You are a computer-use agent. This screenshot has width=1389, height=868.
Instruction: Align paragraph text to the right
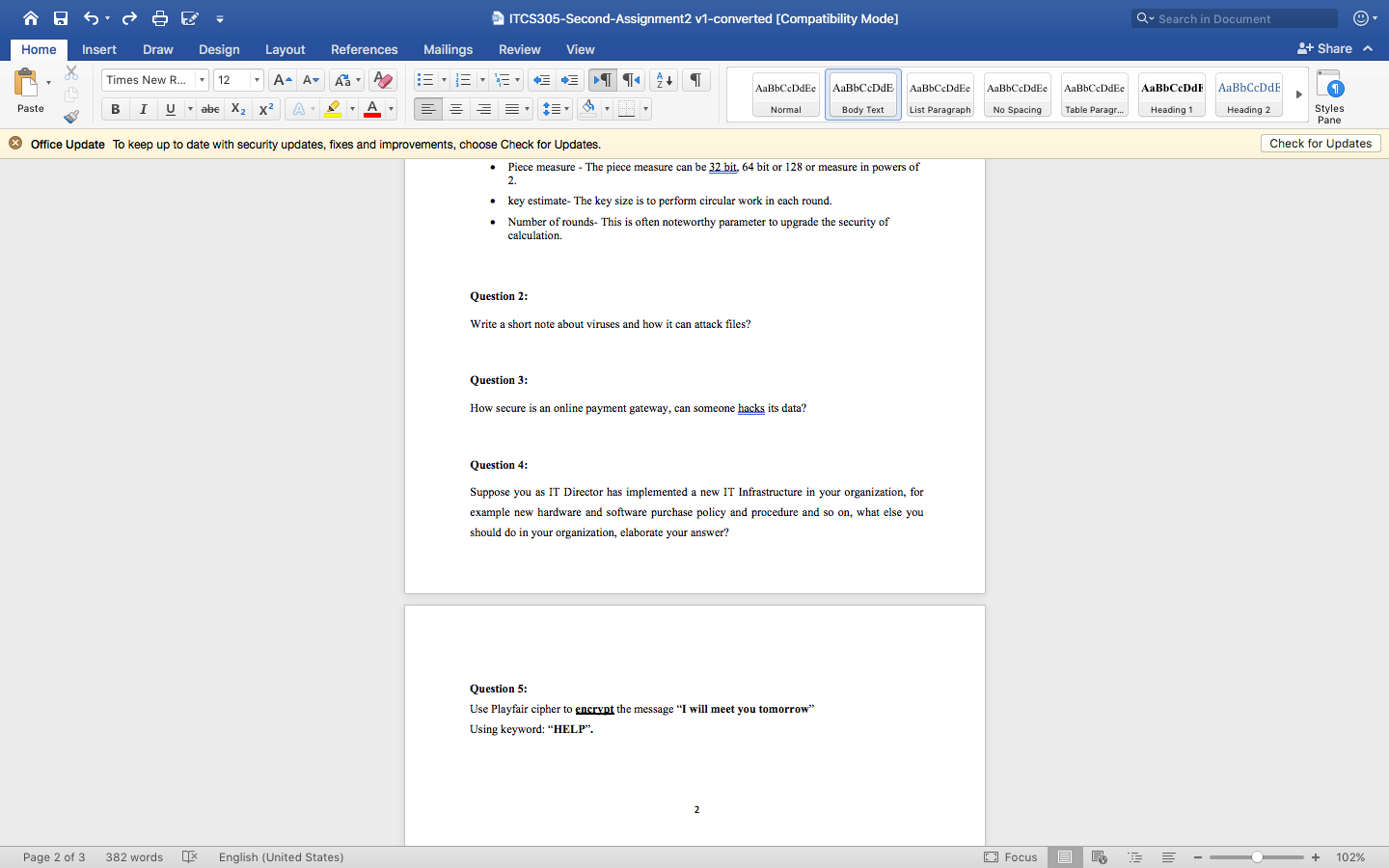click(x=484, y=109)
